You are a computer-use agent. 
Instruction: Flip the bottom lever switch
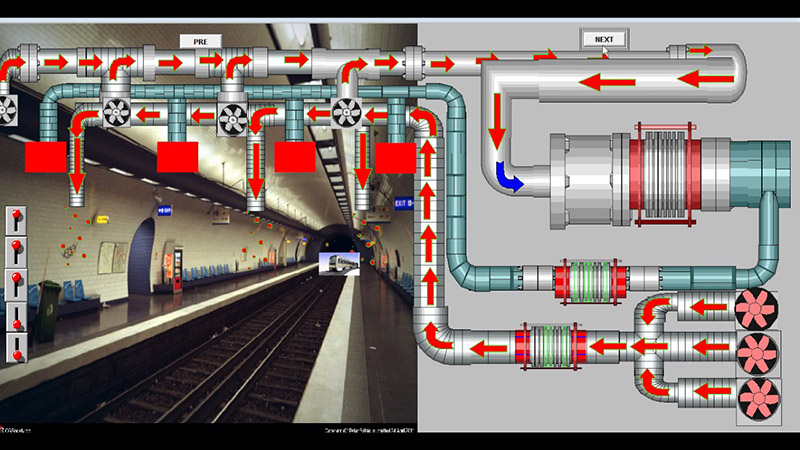pyautogui.click(x=17, y=349)
